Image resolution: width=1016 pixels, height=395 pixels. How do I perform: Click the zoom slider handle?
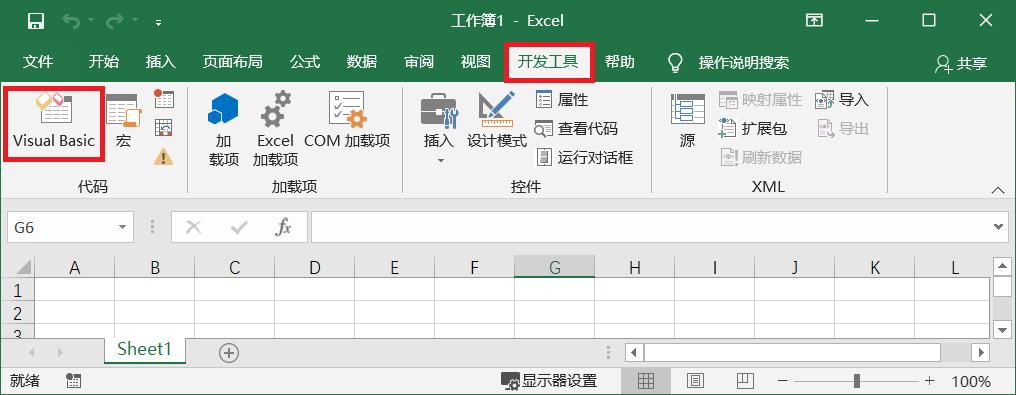click(857, 381)
